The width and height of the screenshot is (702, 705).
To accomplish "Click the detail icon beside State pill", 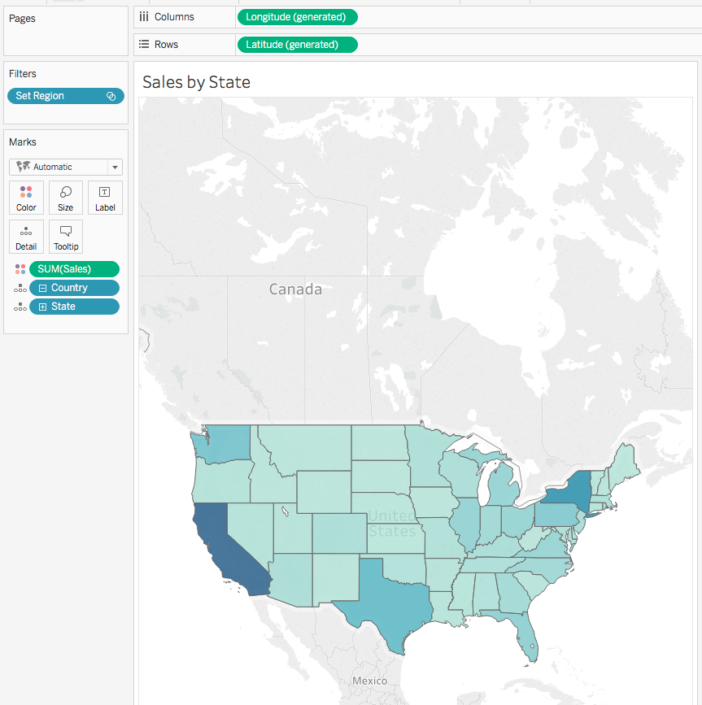I will [19, 307].
